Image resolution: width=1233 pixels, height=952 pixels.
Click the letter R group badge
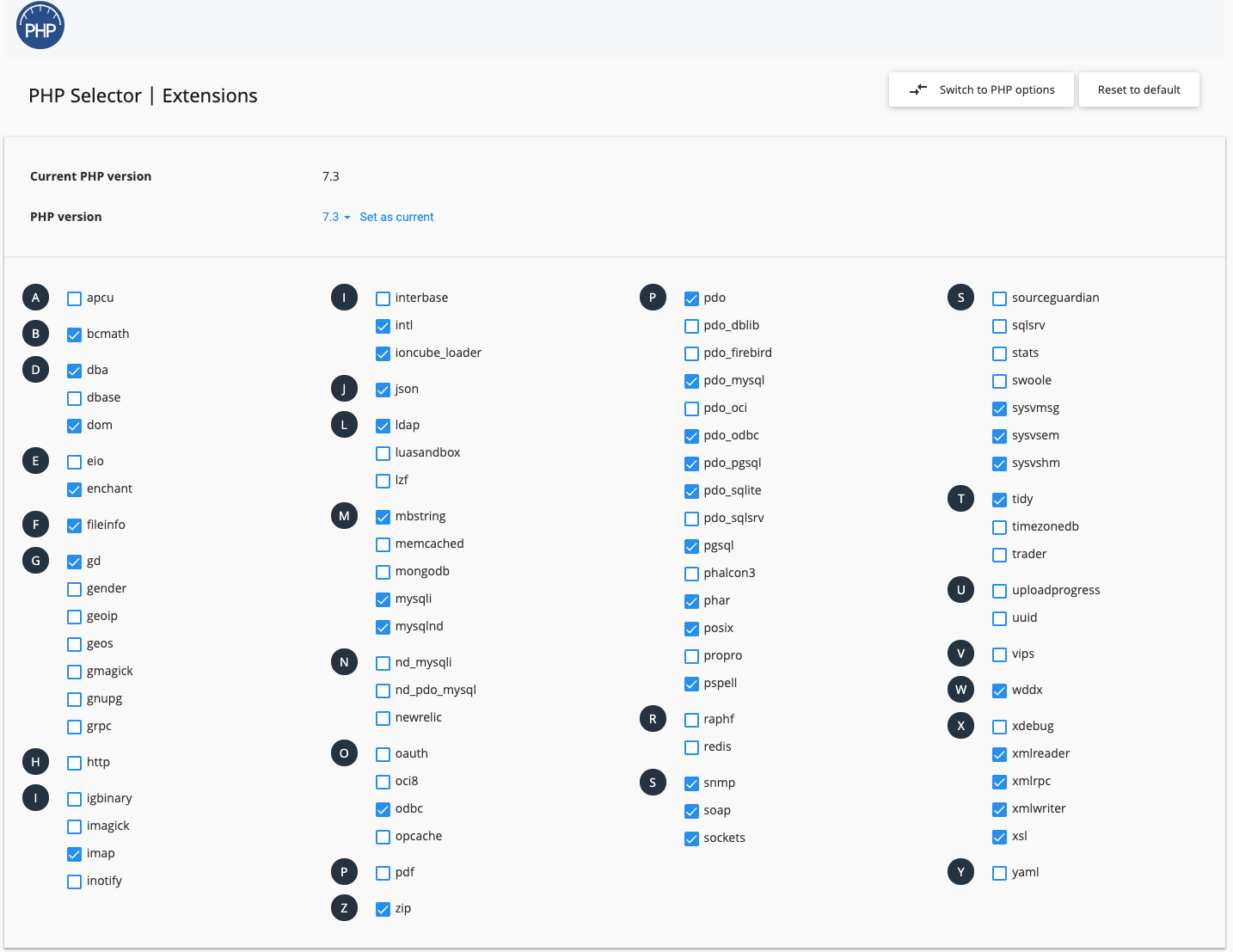click(x=653, y=719)
